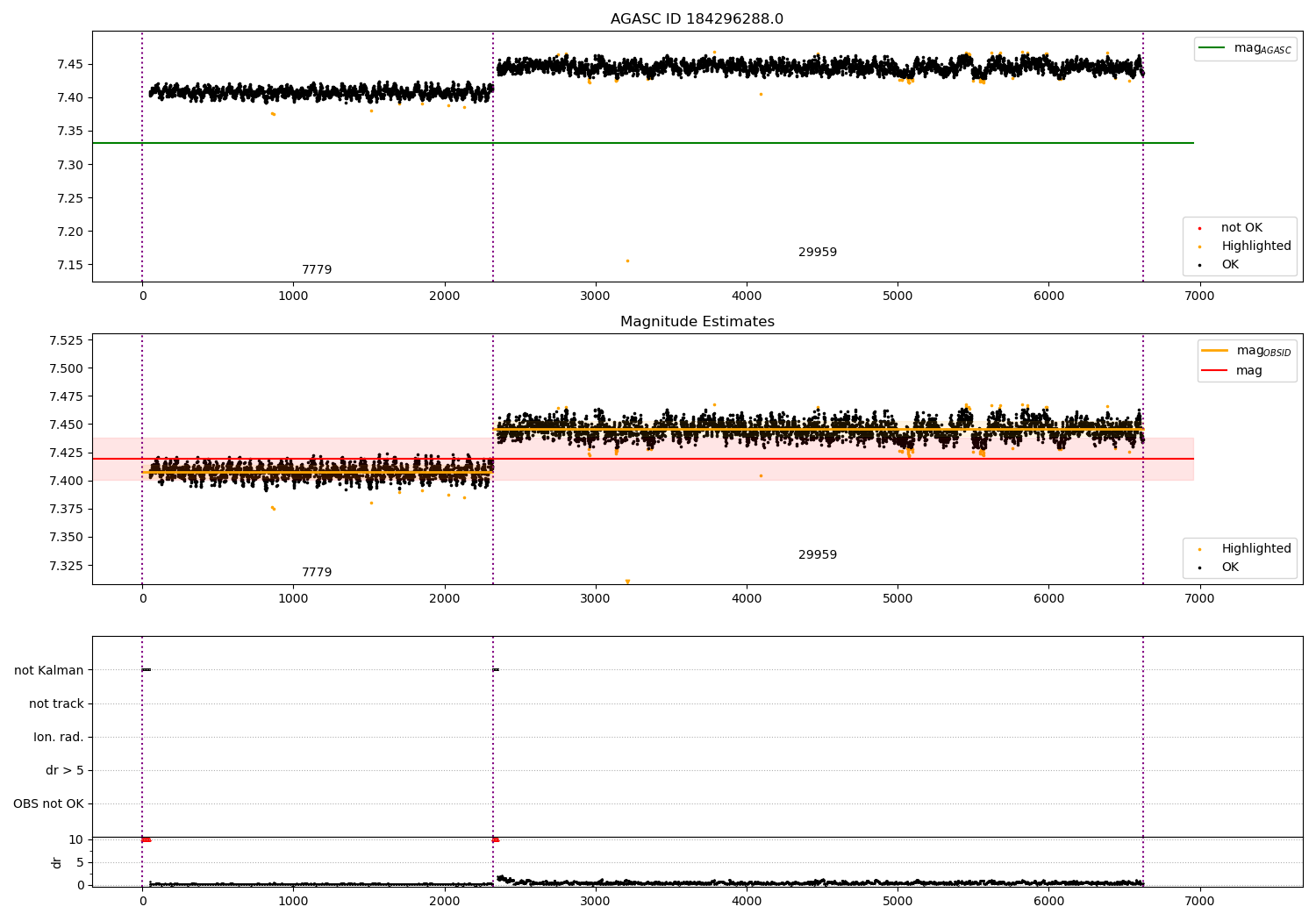Click 'Highlighted' in the top plot legend
Viewport: 1316px width, 921px height.
coord(1255,246)
